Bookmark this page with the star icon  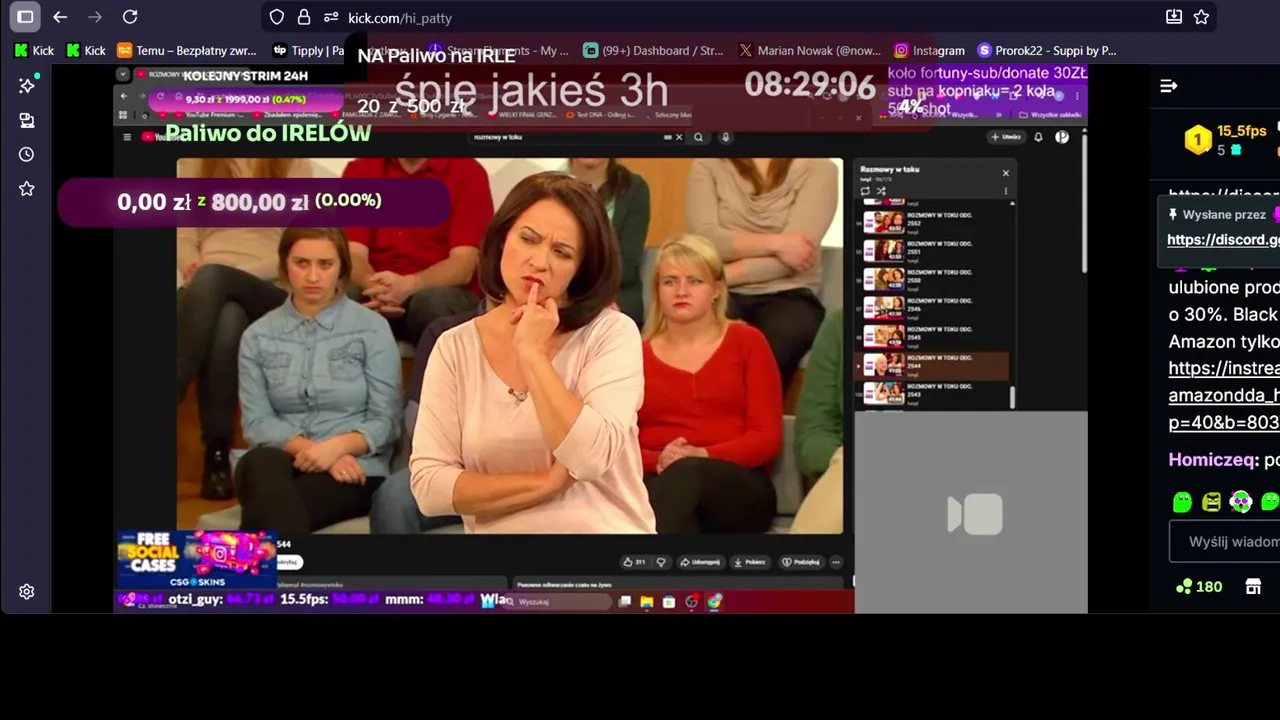1201,17
